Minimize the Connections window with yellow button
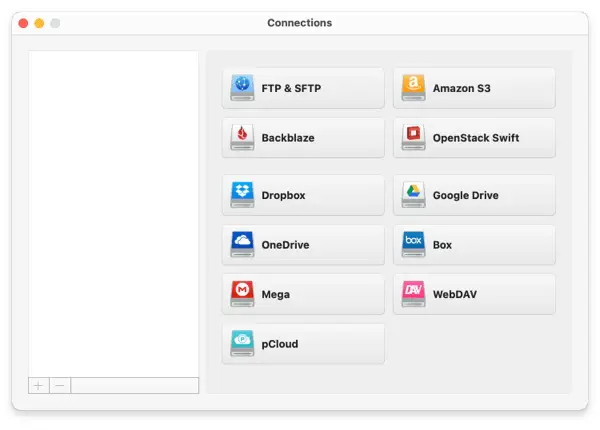 39,23
